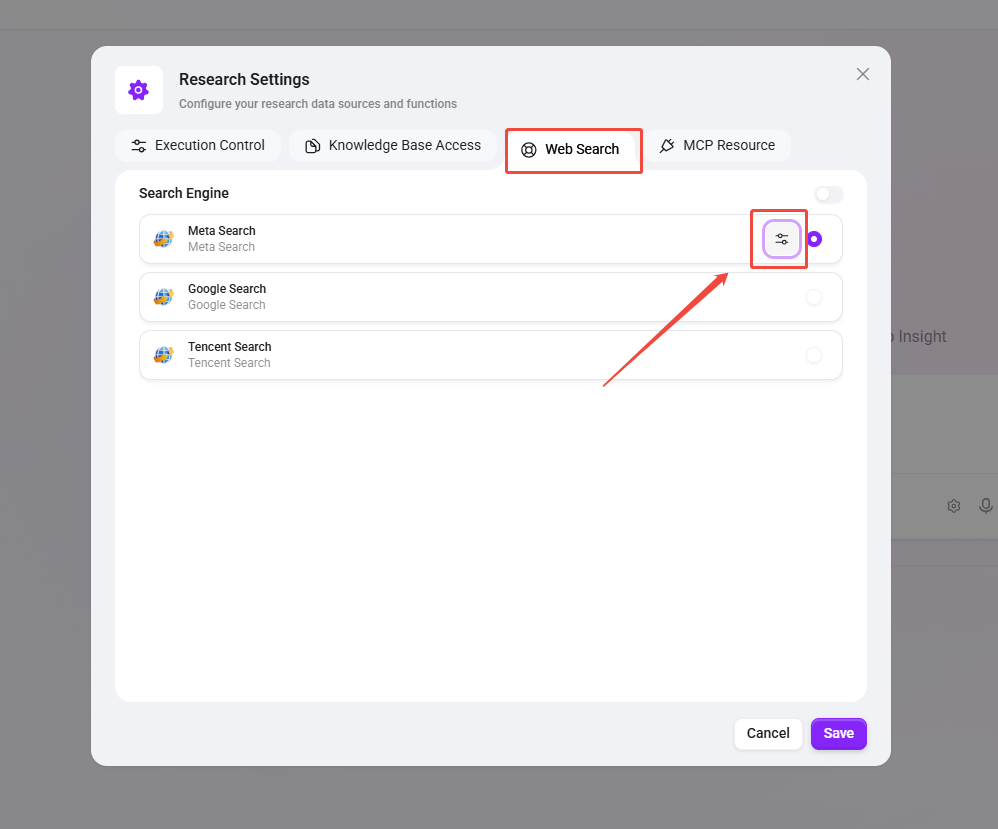Click the Meta Search globe icon
The height and width of the screenshot is (829, 998).
[163, 239]
